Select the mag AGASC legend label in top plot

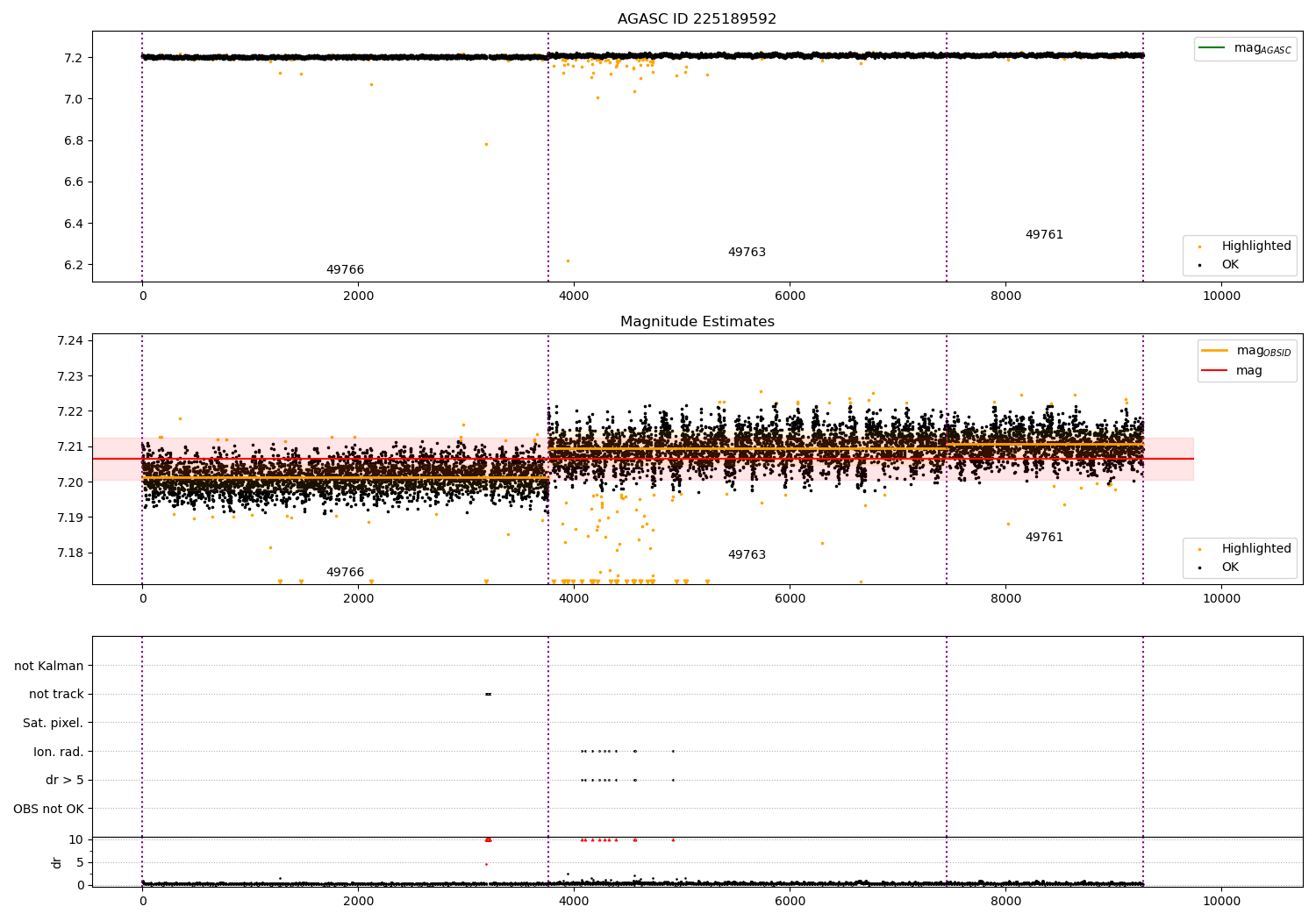point(1262,48)
